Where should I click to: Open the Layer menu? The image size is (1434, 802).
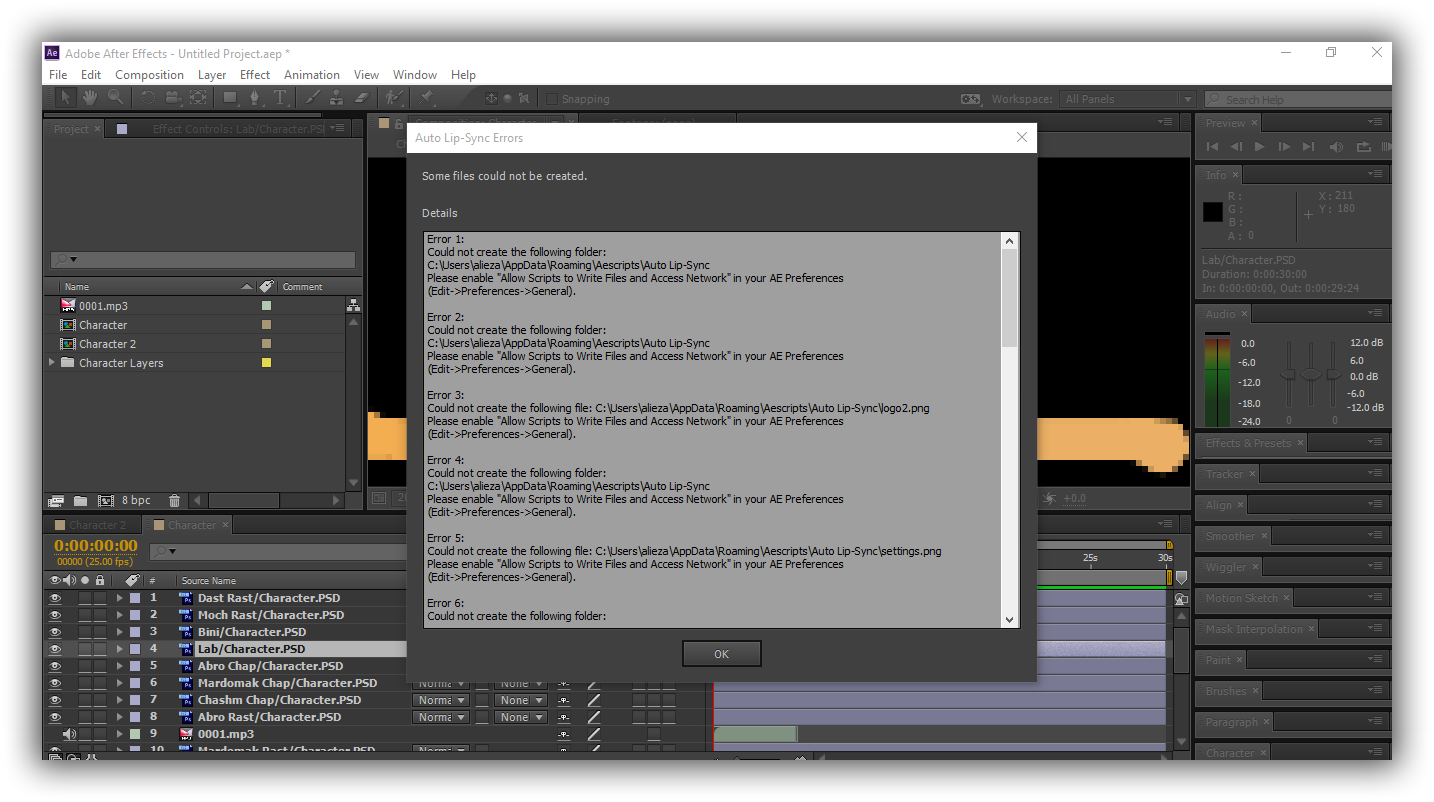212,75
